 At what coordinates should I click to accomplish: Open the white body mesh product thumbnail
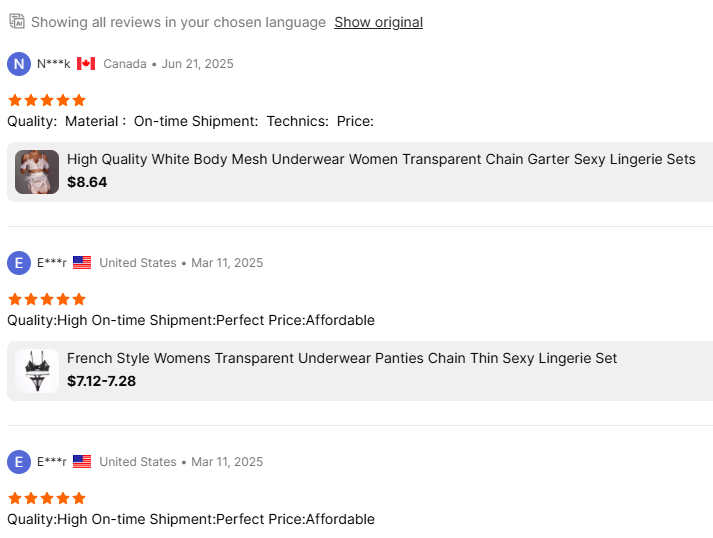click(37, 171)
